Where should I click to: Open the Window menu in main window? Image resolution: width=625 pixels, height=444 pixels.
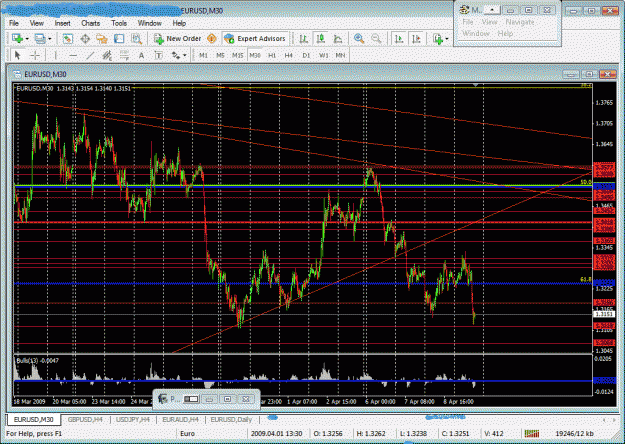(x=149, y=23)
